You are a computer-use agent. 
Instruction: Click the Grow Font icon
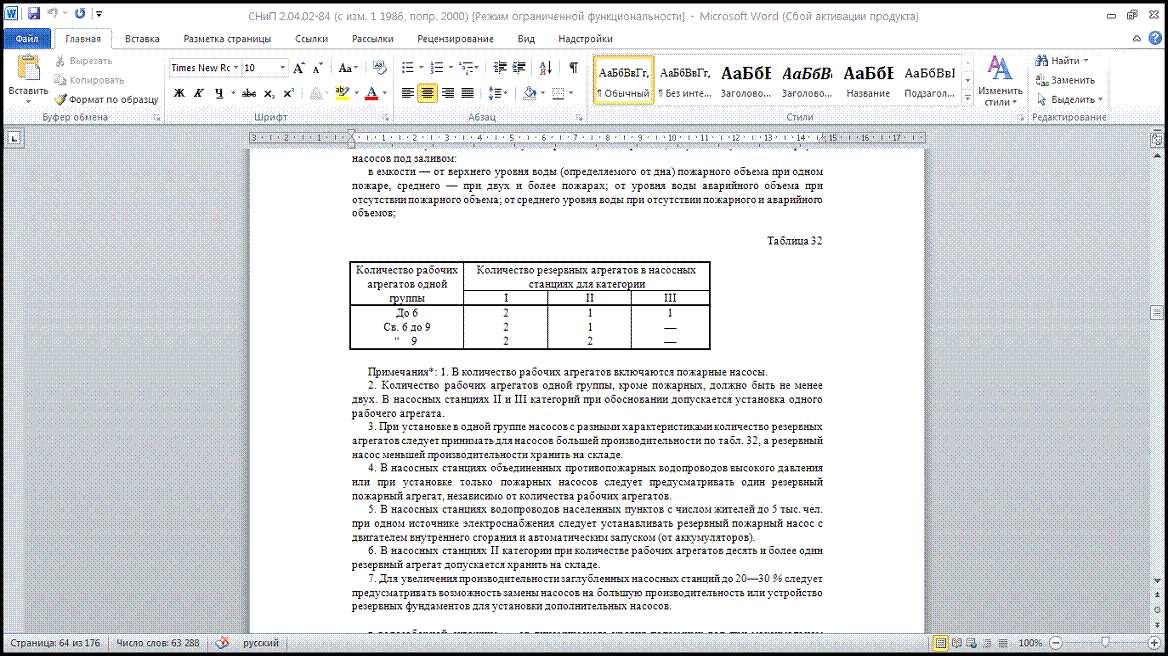click(299, 68)
